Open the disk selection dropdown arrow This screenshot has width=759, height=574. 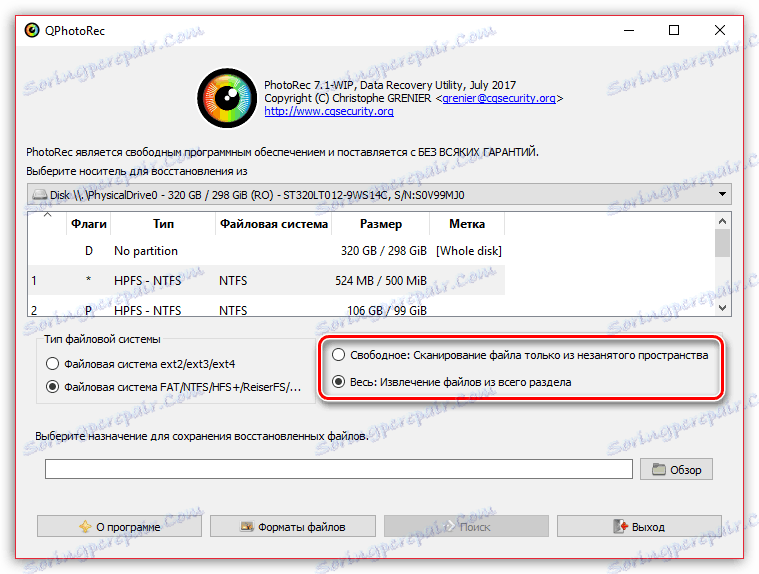point(722,194)
